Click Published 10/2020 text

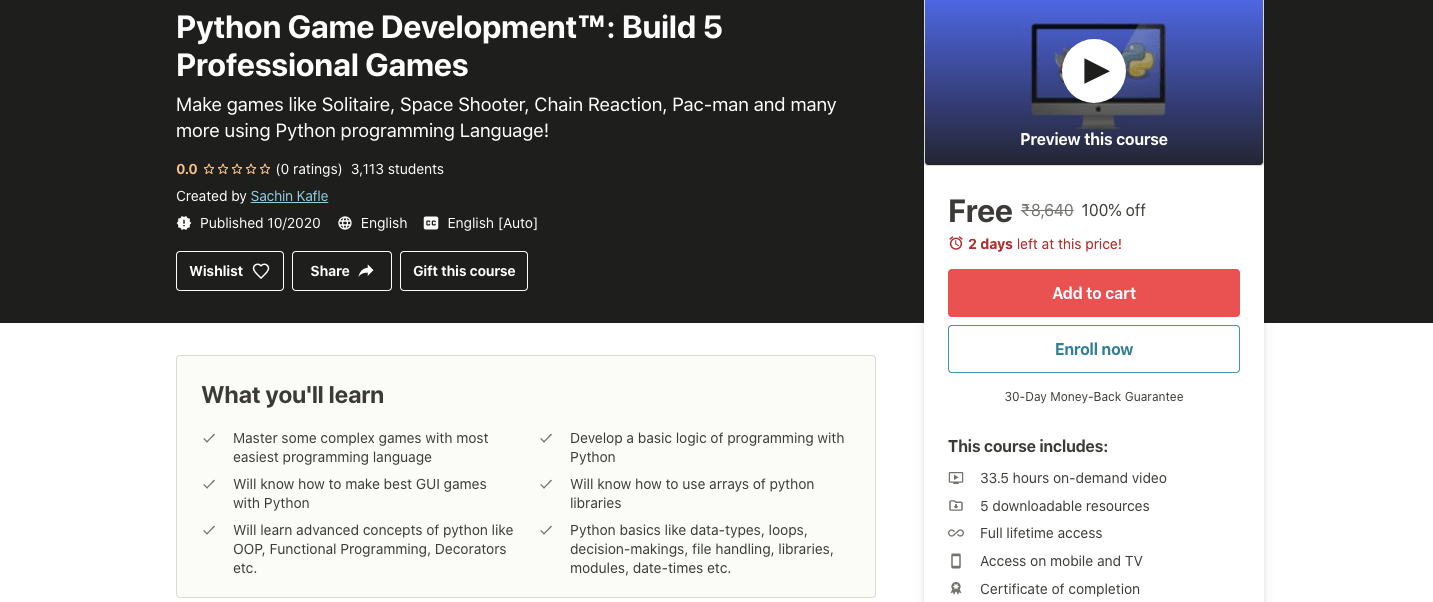pyautogui.click(x=260, y=223)
